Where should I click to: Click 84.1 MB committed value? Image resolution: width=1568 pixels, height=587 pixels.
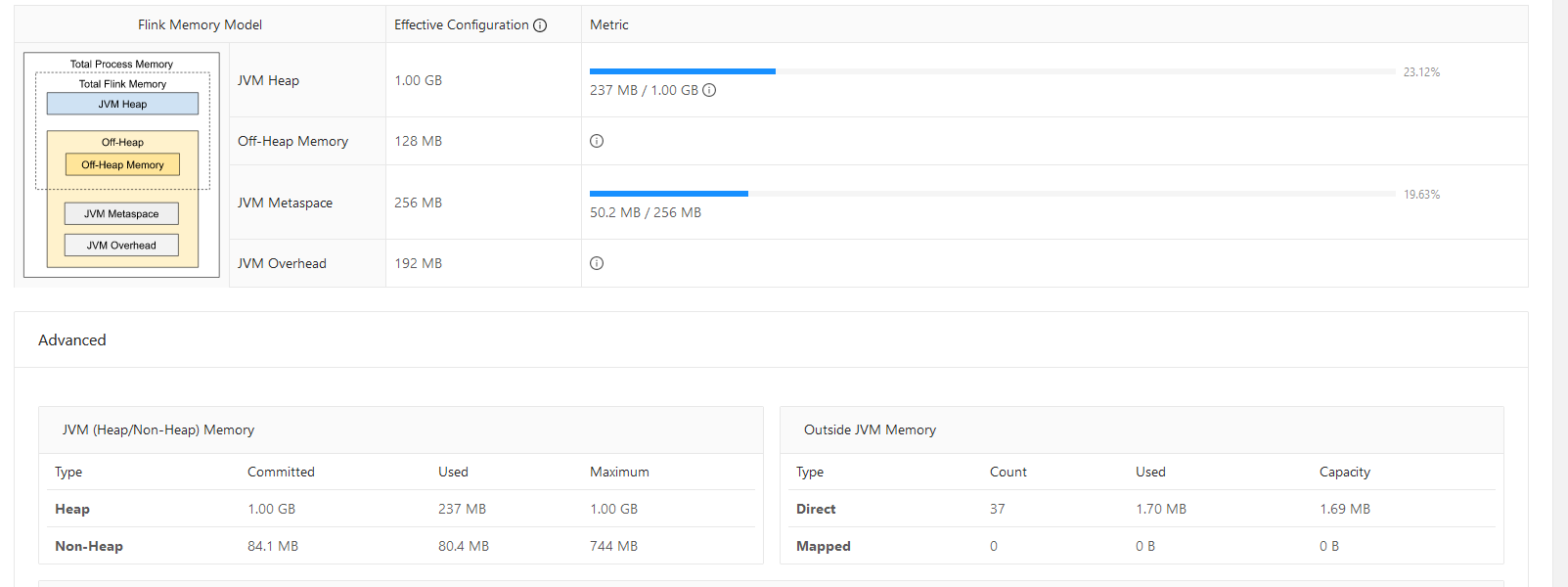pos(273,546)
